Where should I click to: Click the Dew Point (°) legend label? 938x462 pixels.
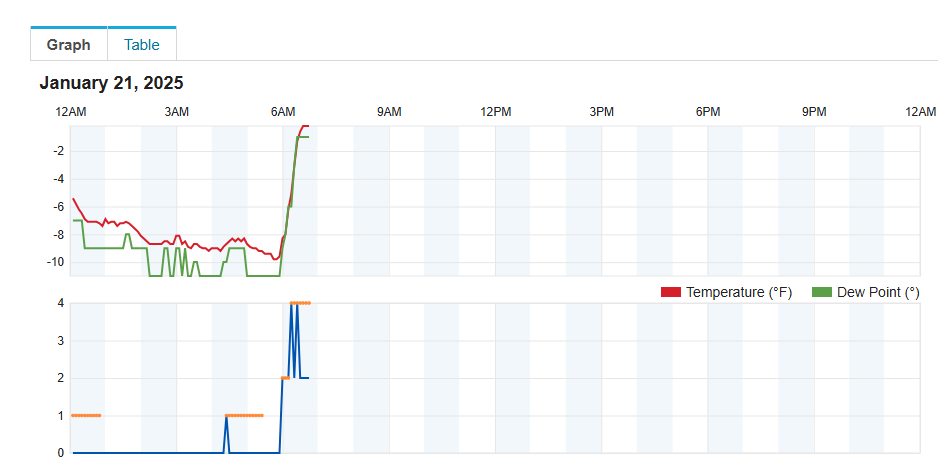tap(878, 292)
